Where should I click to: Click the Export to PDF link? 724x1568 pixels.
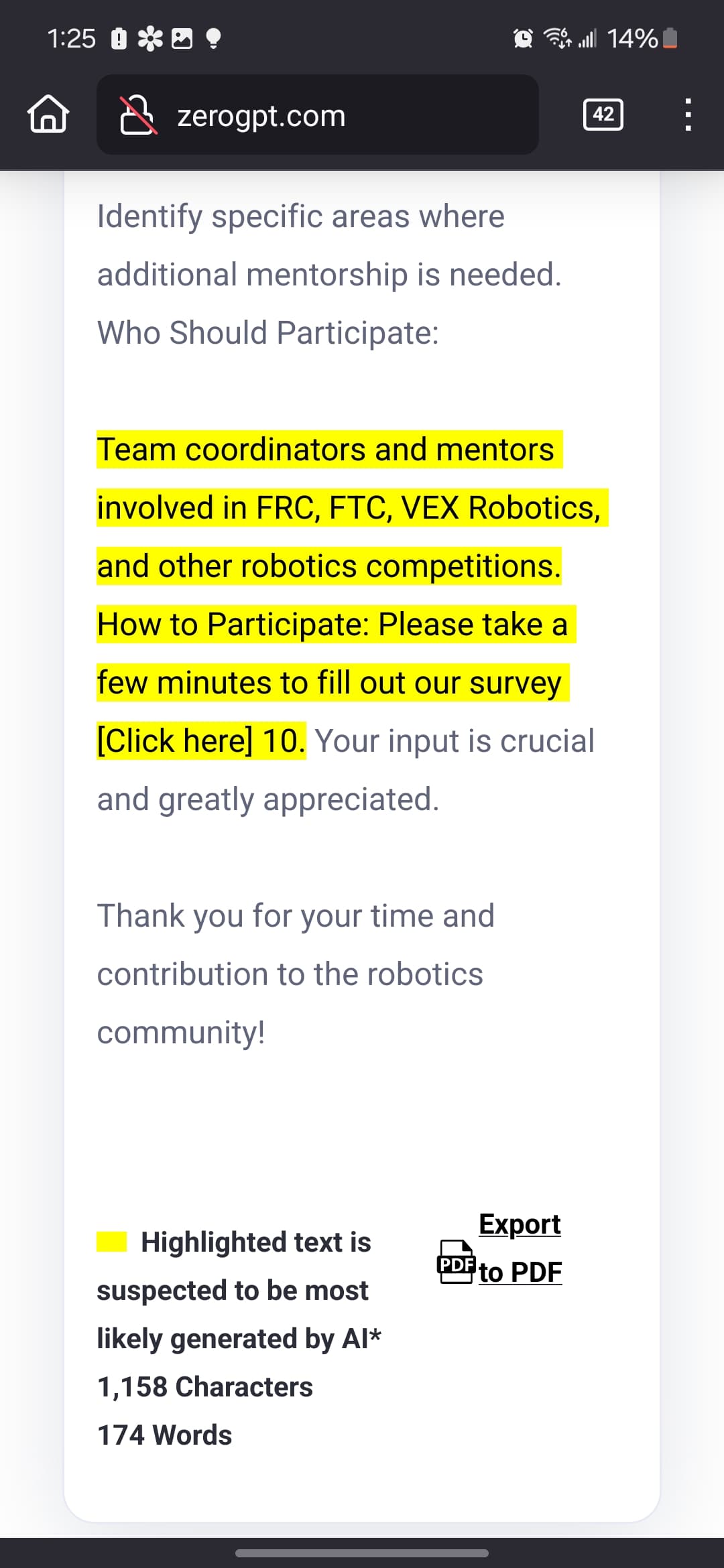pos(520,1248)
